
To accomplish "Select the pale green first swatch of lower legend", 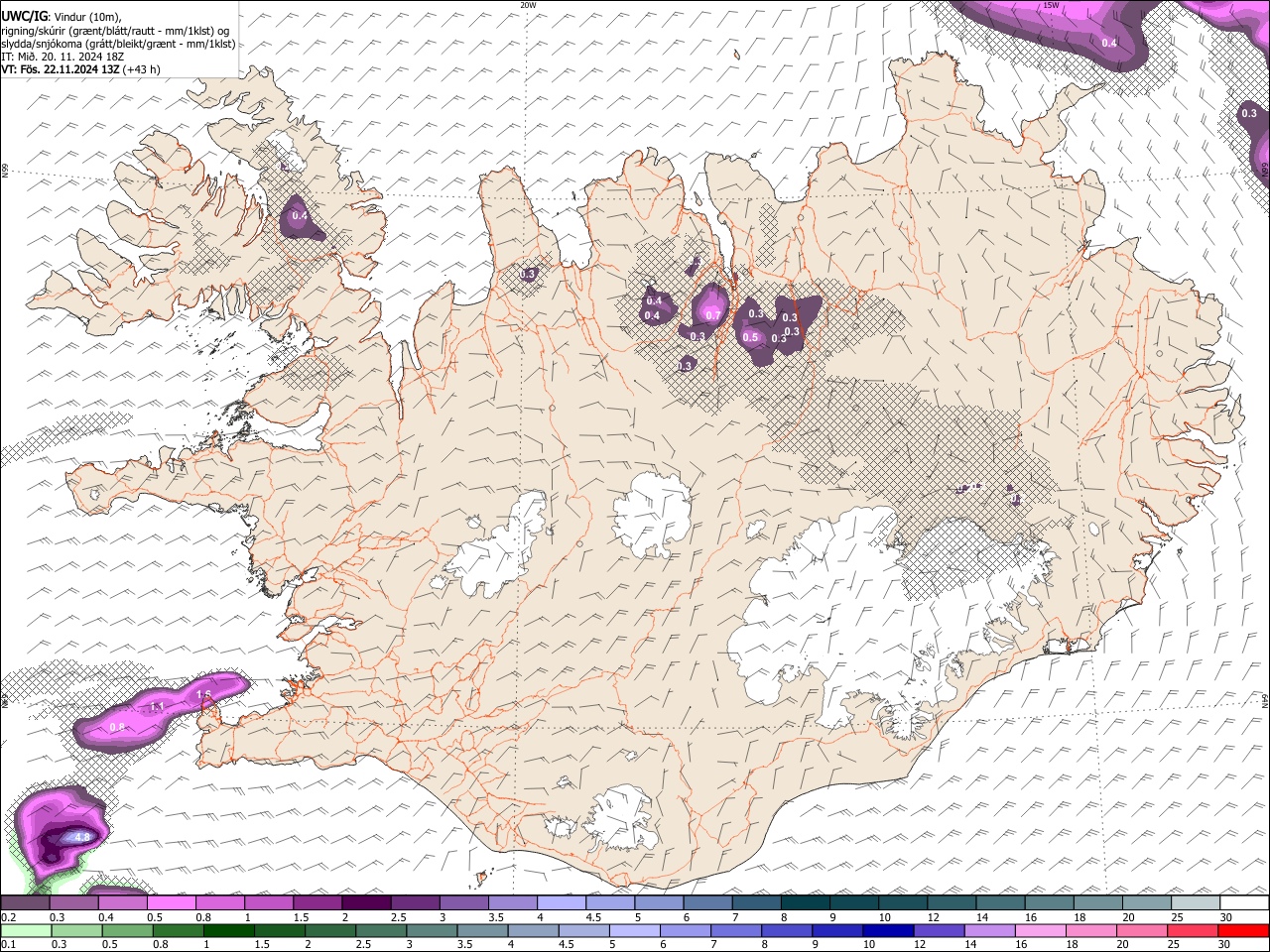I will (26, 930).
